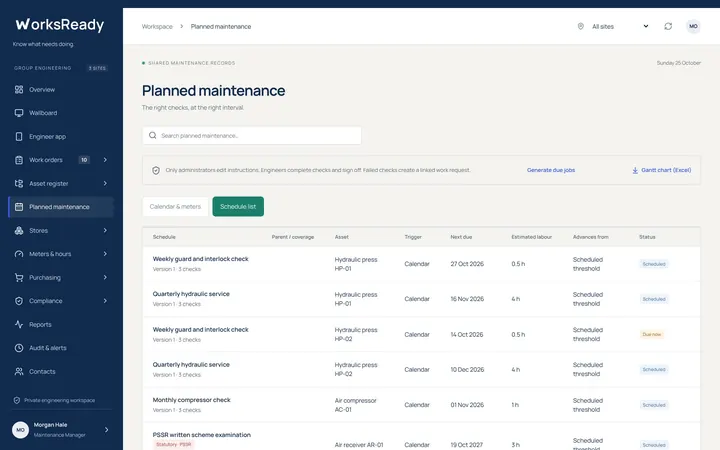Click the Purchasing cart icon
720x450 pixels.
click(x=19, y=277)
